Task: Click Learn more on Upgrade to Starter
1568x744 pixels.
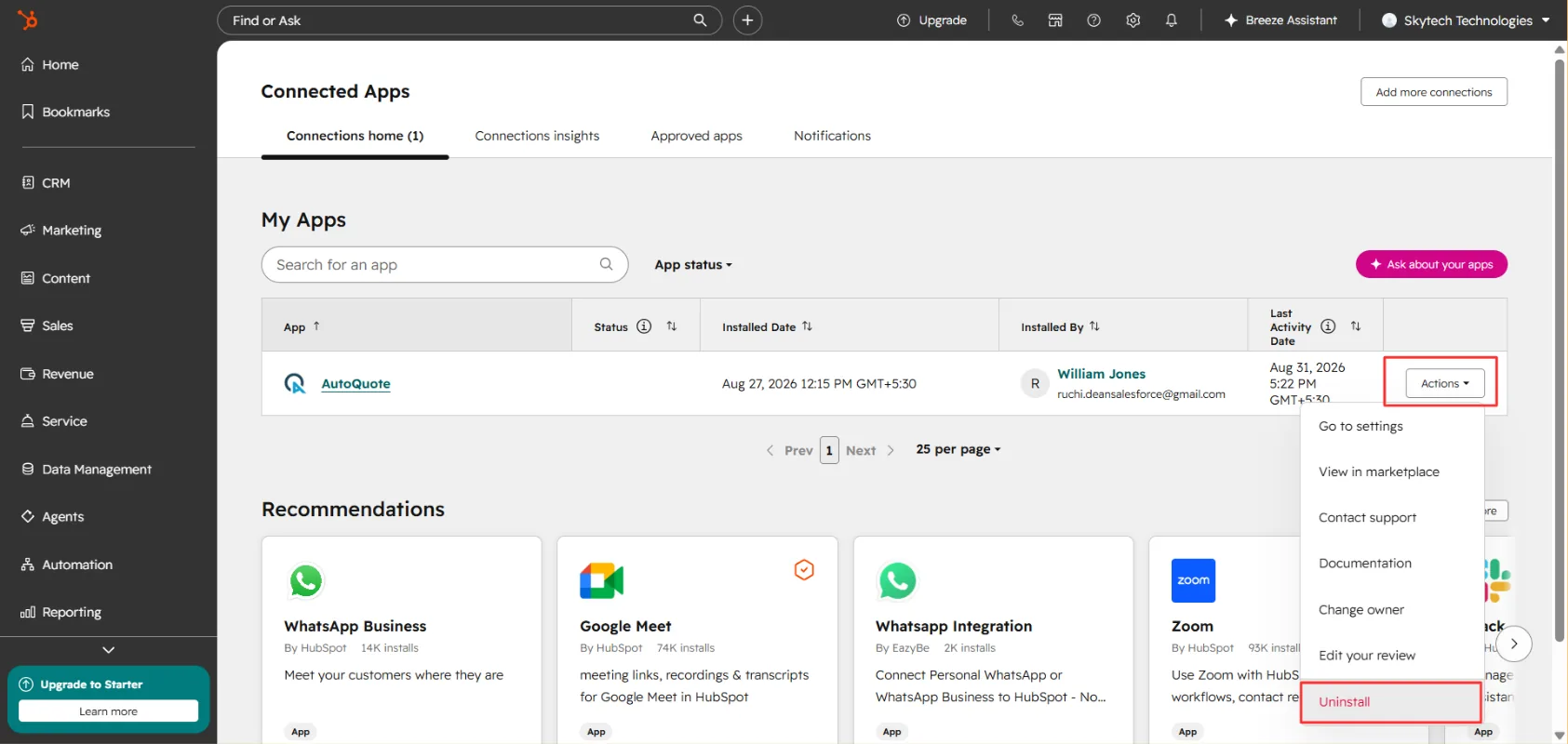Action: (108, 711)
